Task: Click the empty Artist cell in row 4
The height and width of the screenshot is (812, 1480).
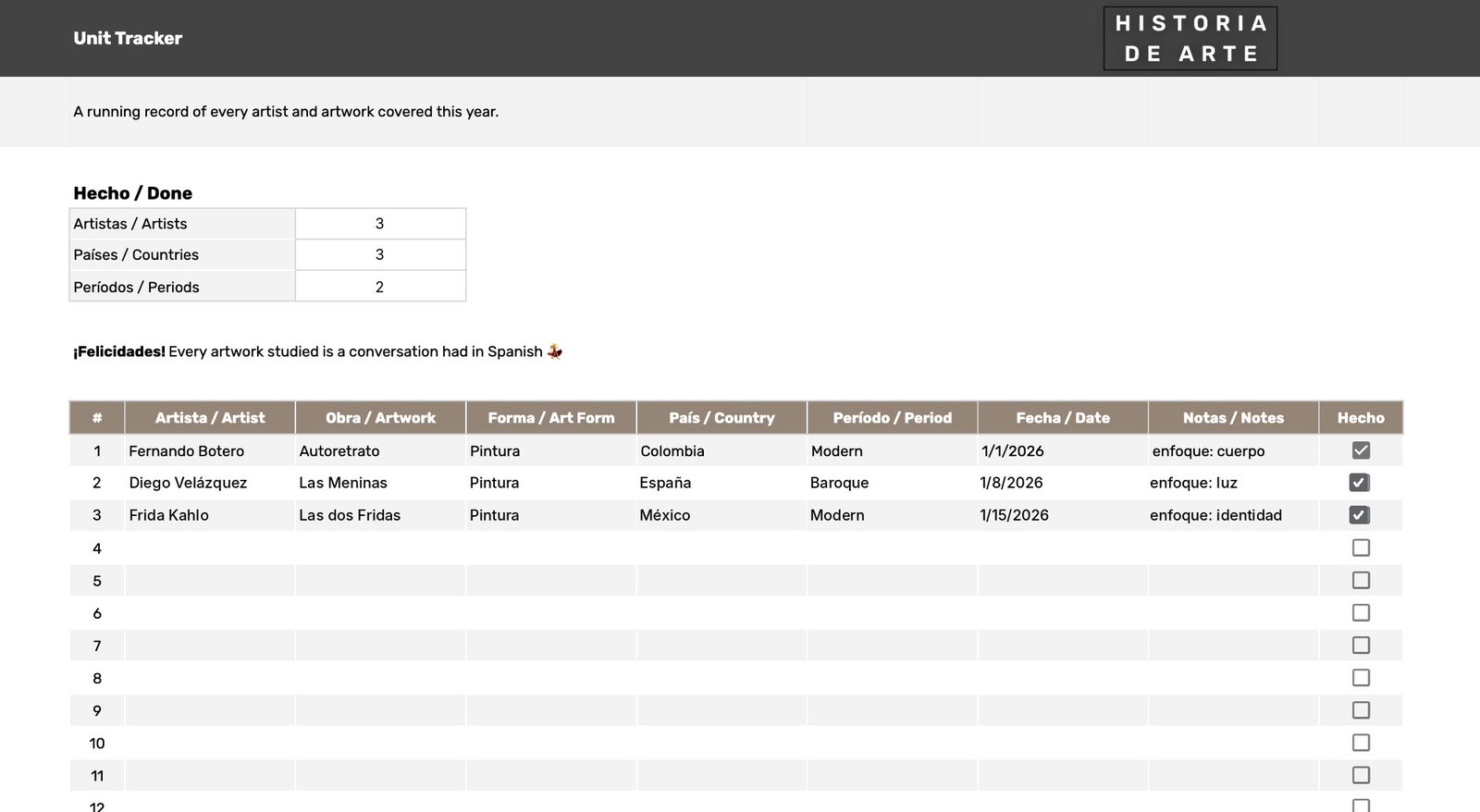Action: 210,548
